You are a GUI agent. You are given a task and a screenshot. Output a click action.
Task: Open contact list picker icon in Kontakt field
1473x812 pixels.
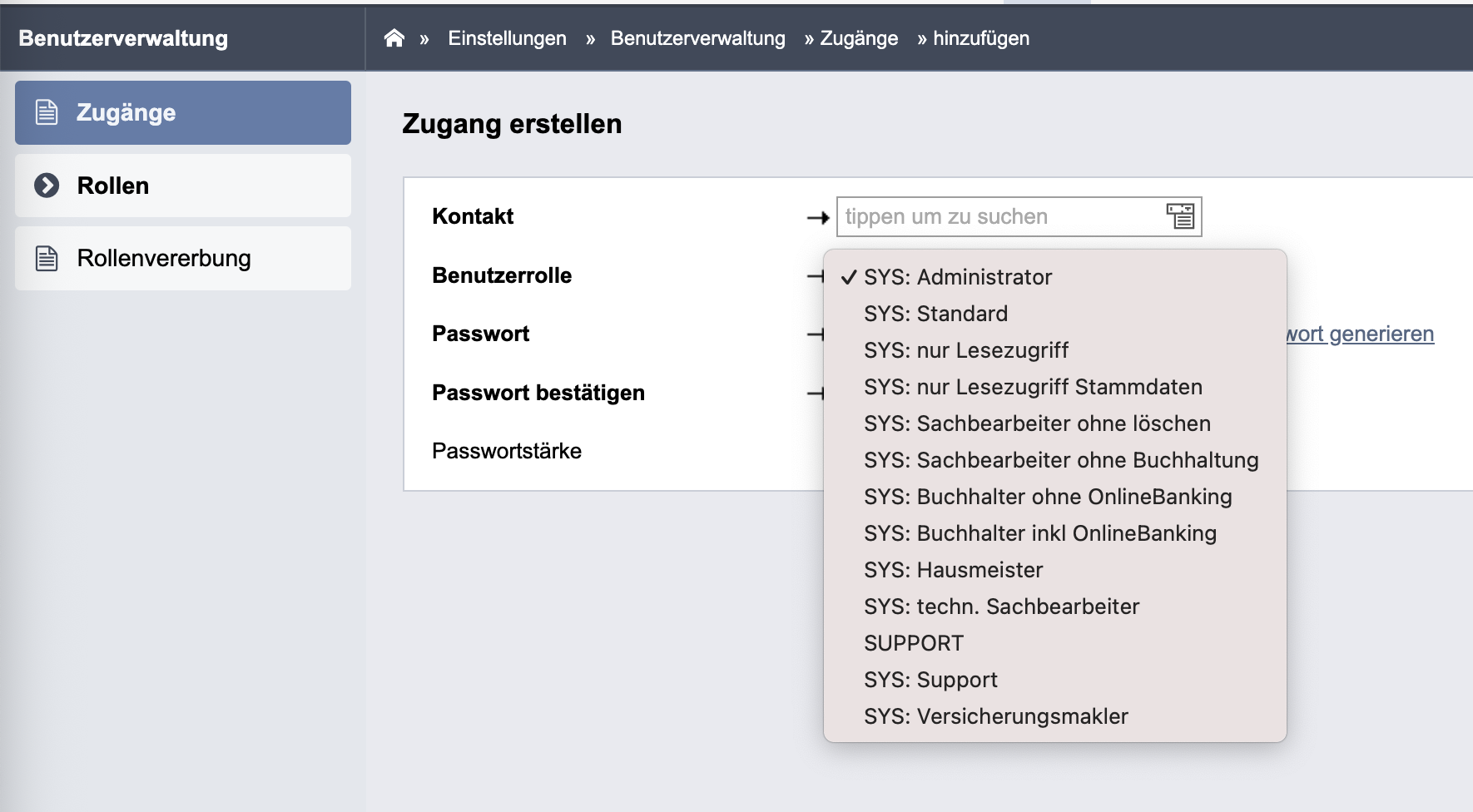(1180, 216)
